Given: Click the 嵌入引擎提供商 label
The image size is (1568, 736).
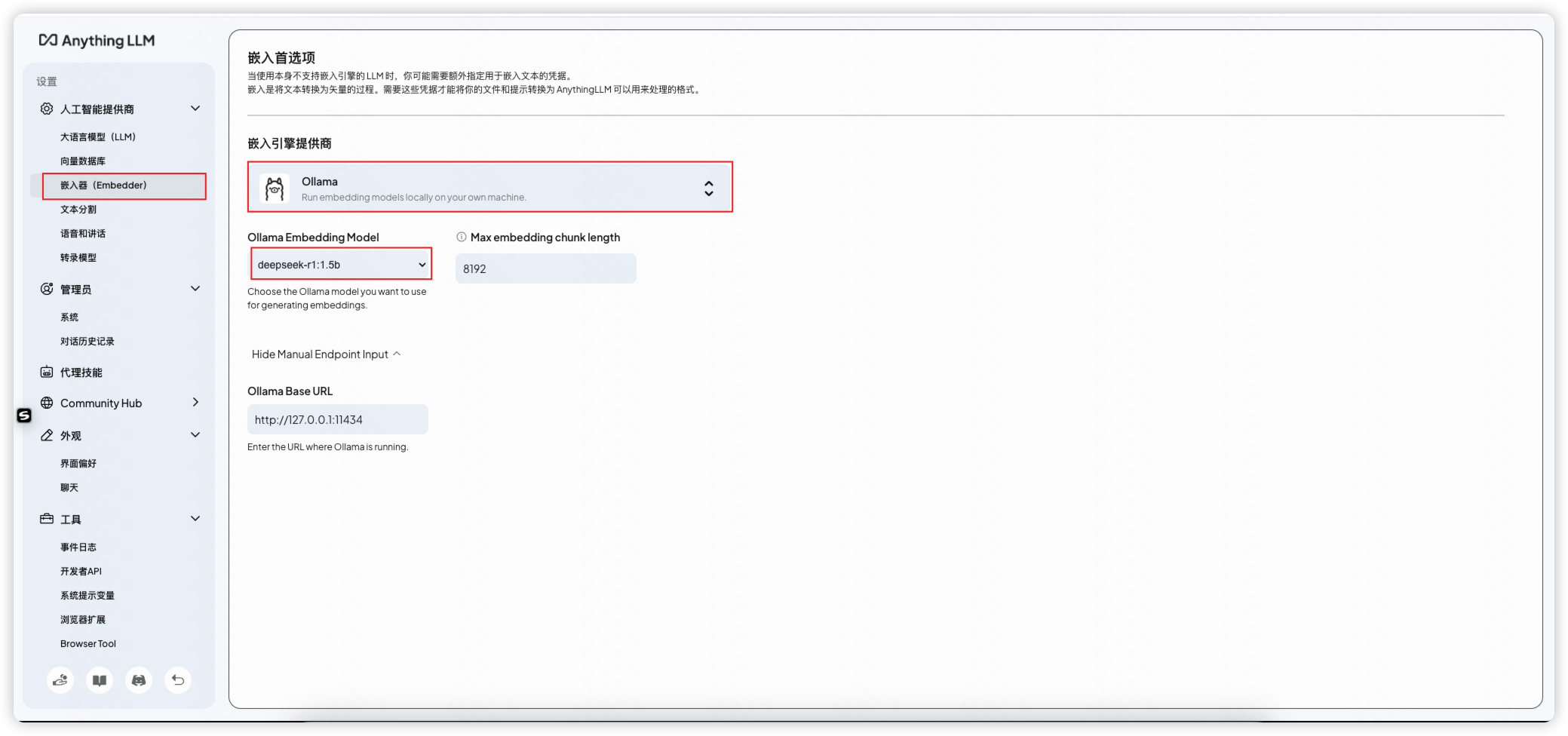Looking at the screenshot, I should pos(290,143).
